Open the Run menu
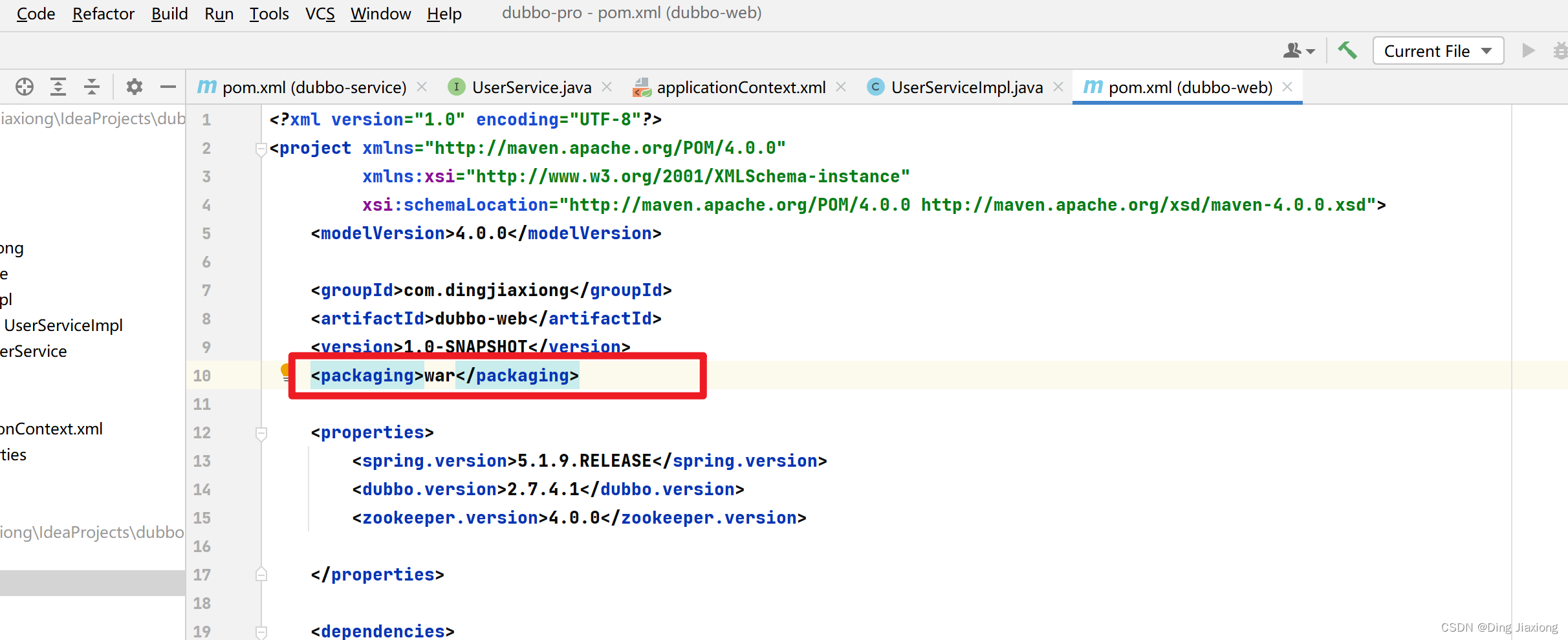This screenshot has width=1568, height=640. point(219,14)
